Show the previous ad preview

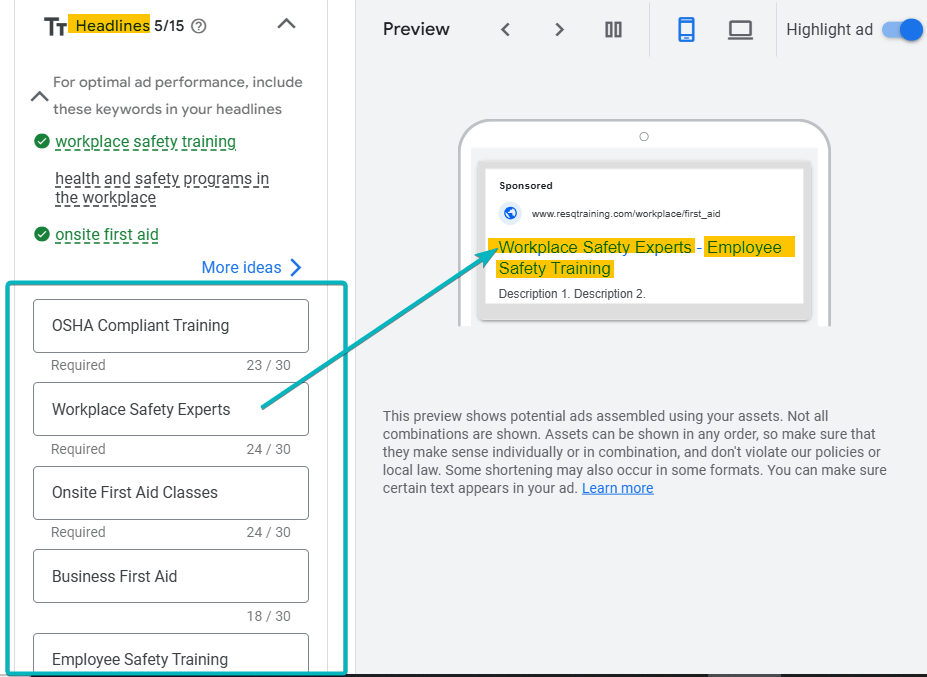[505, 30]
